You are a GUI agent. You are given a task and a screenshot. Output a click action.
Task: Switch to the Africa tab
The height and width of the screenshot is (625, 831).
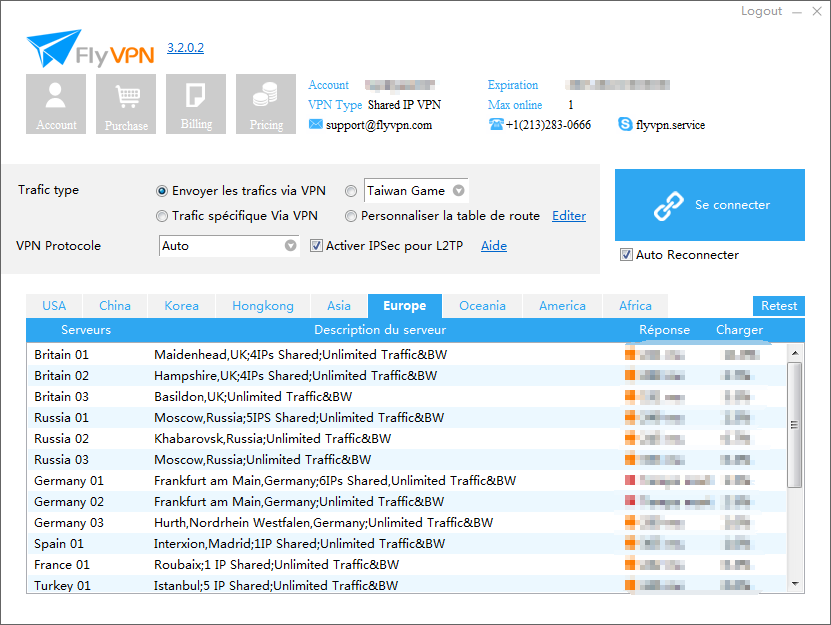635,306
